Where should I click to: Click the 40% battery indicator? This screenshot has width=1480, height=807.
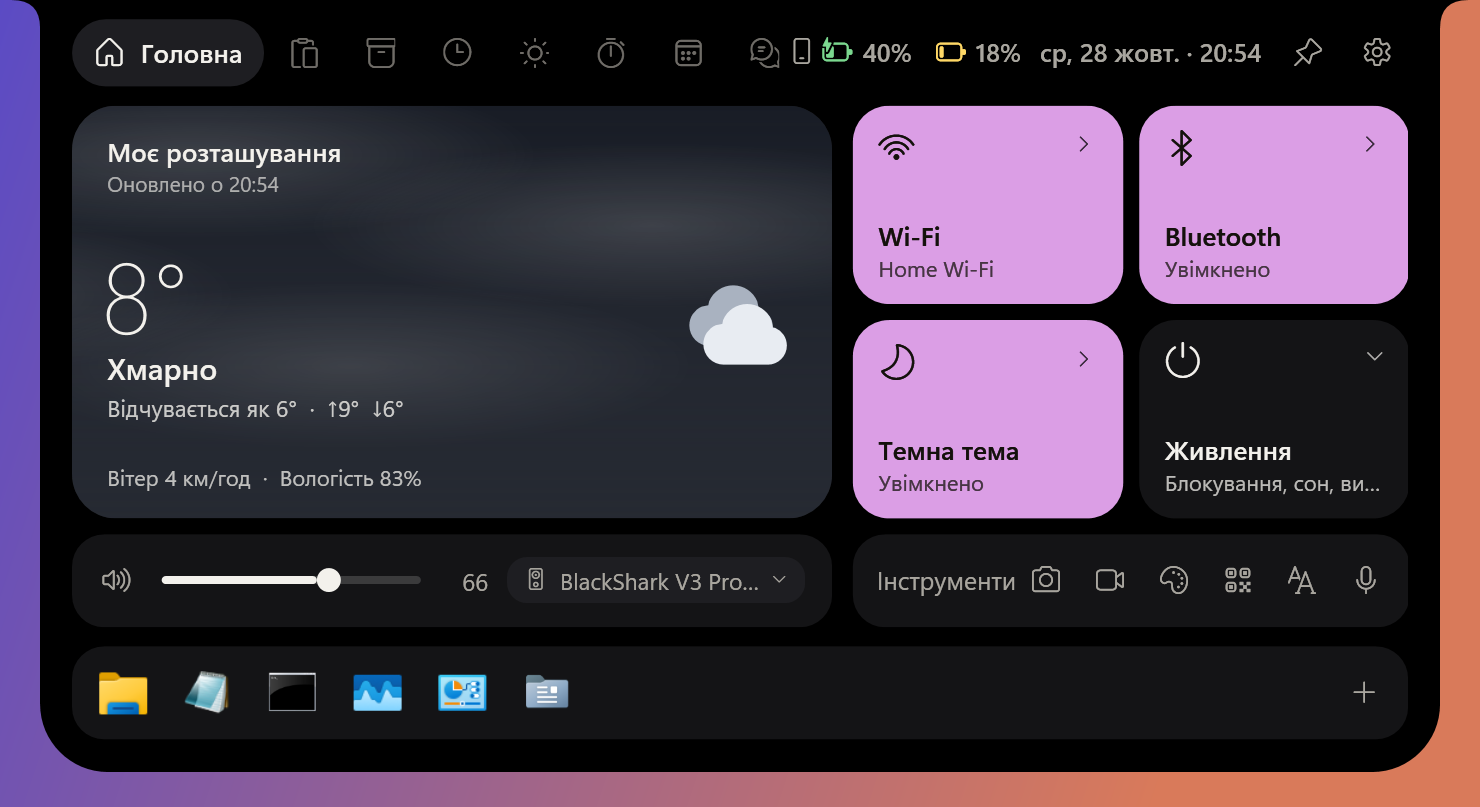(x=866, y=53)
